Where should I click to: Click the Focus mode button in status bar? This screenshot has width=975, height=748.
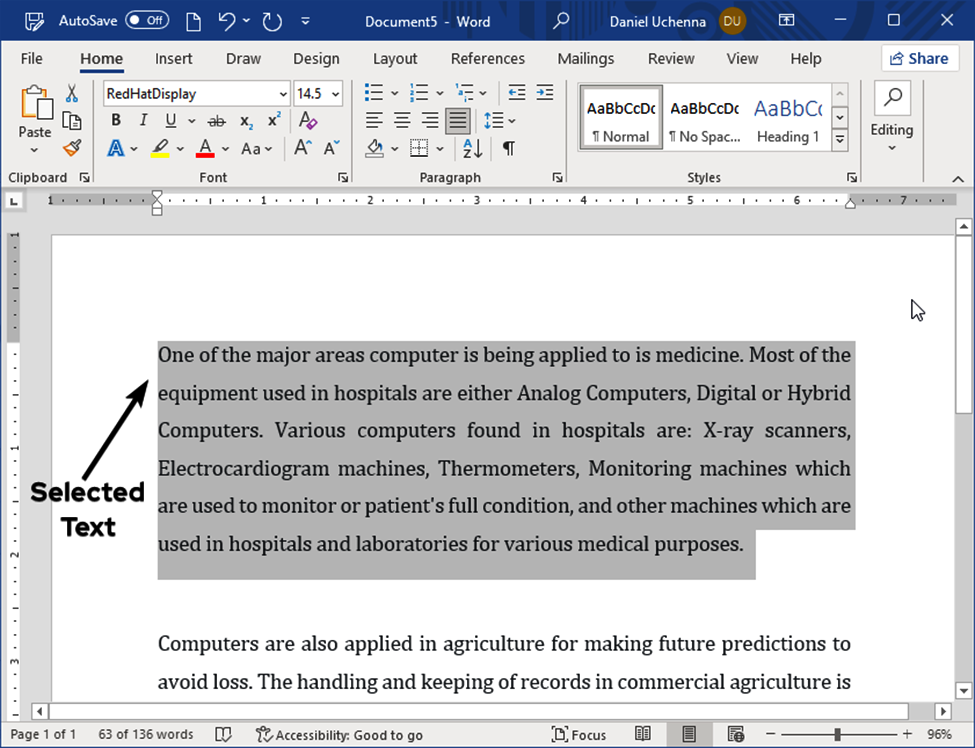click(579, 735)
